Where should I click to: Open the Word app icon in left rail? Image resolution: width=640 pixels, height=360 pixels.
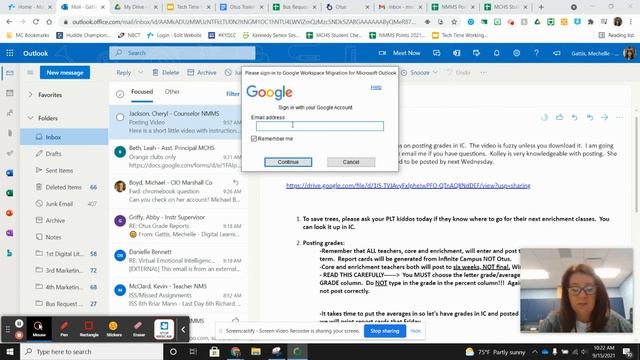click(10, 173)
